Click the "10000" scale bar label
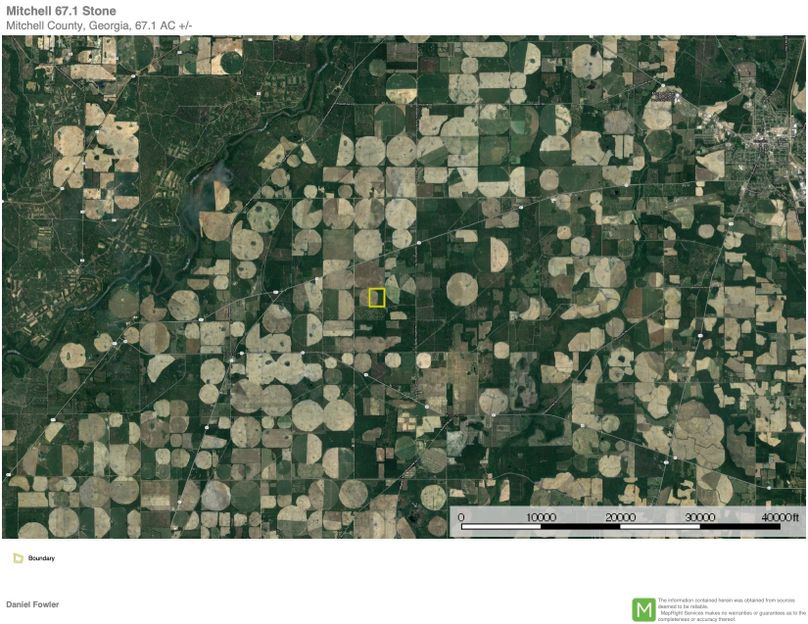 [540, 516]
